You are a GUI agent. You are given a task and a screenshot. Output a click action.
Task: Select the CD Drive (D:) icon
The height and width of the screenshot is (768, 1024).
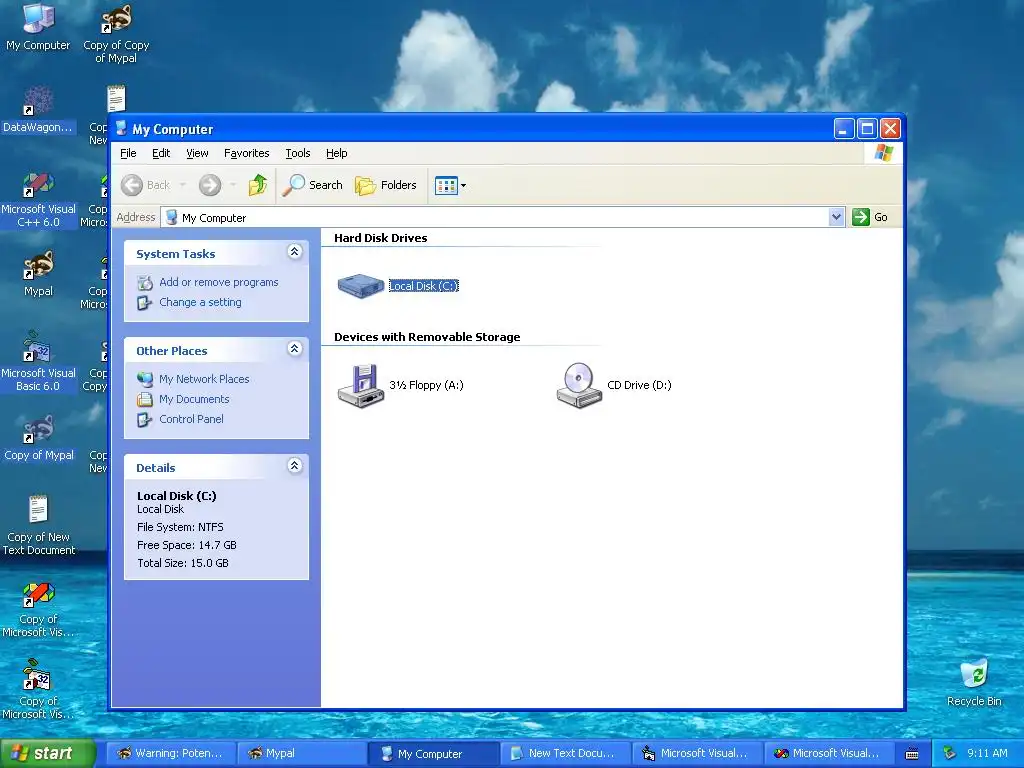(x=579, y=385)
